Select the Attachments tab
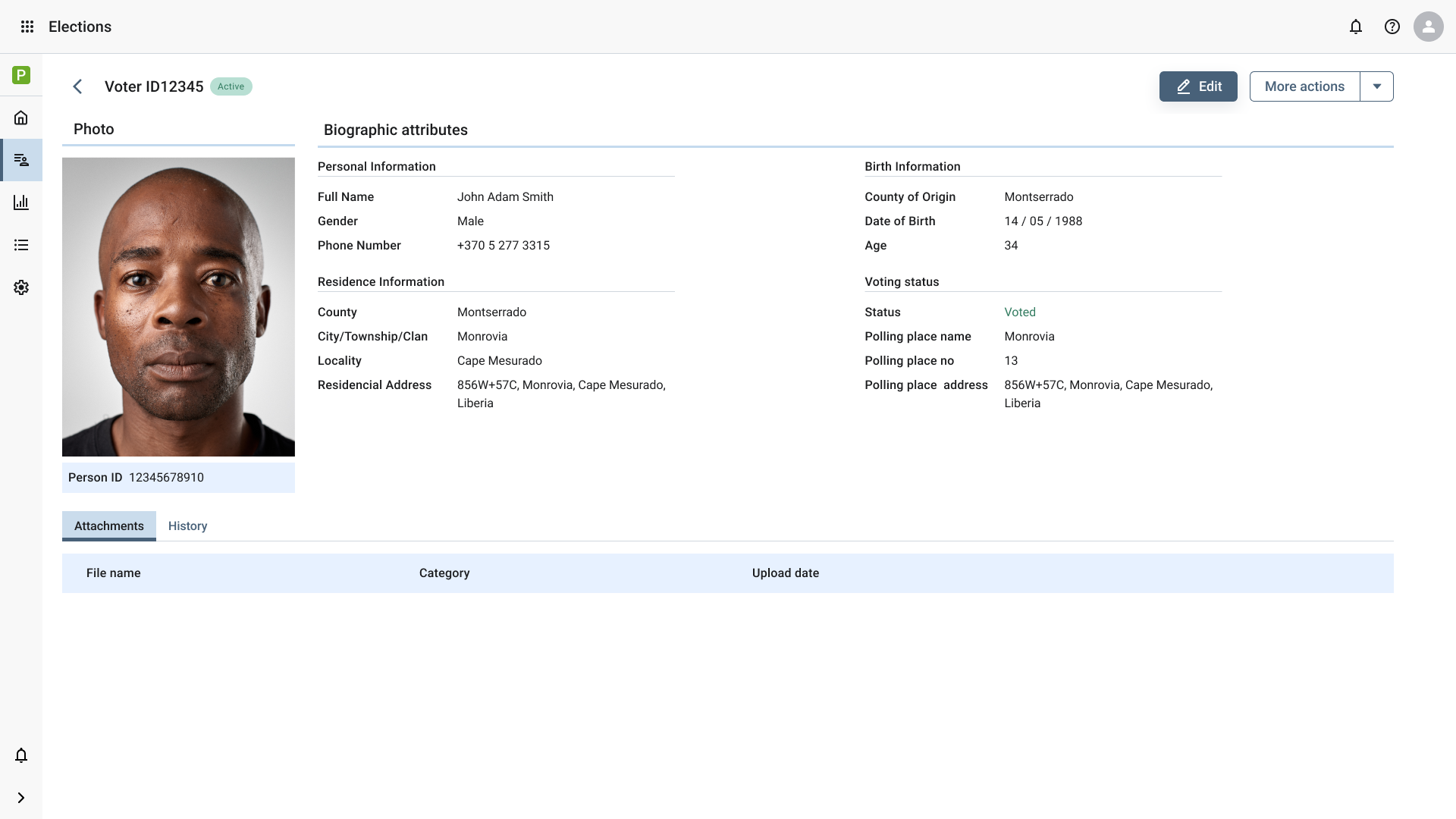 coord(109,526)
